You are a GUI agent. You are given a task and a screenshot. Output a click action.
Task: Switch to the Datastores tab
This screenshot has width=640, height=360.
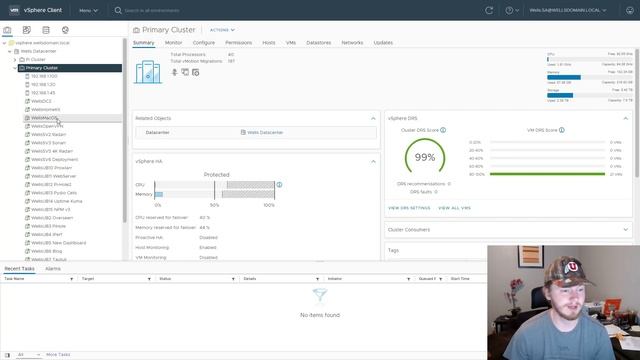pos(319,42)
